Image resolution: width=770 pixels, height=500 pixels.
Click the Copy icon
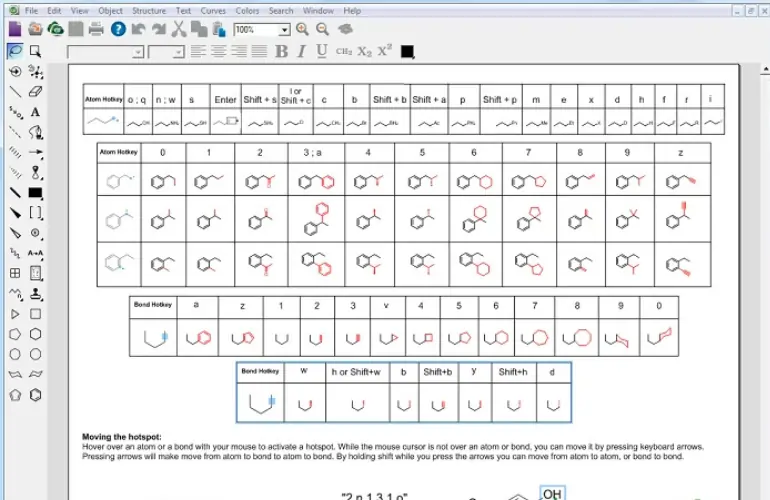pyautogui.click(x=199, y=29)
